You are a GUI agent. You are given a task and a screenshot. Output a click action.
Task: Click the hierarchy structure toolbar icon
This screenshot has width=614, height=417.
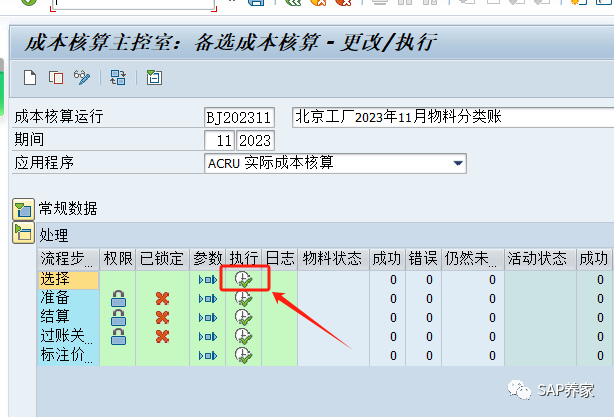(x=118, y=78)
